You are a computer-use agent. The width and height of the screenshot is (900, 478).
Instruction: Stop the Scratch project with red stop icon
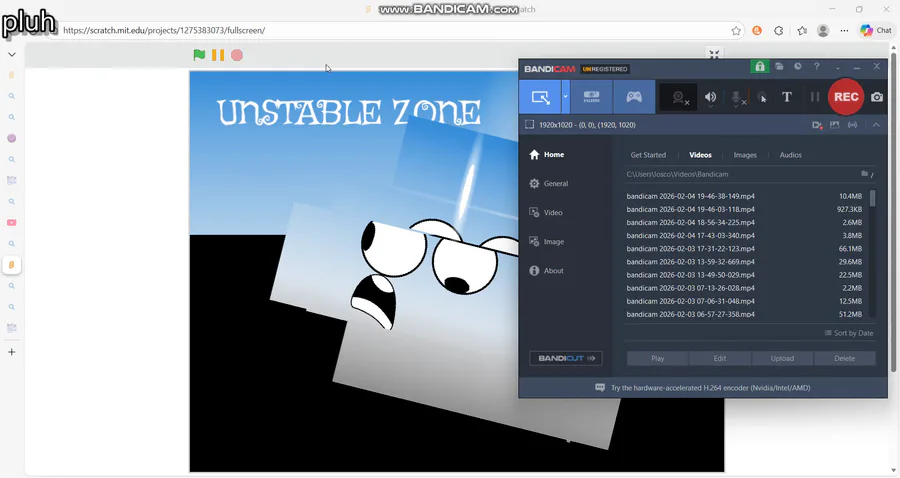pyautogui.click(x=237, y=55)
